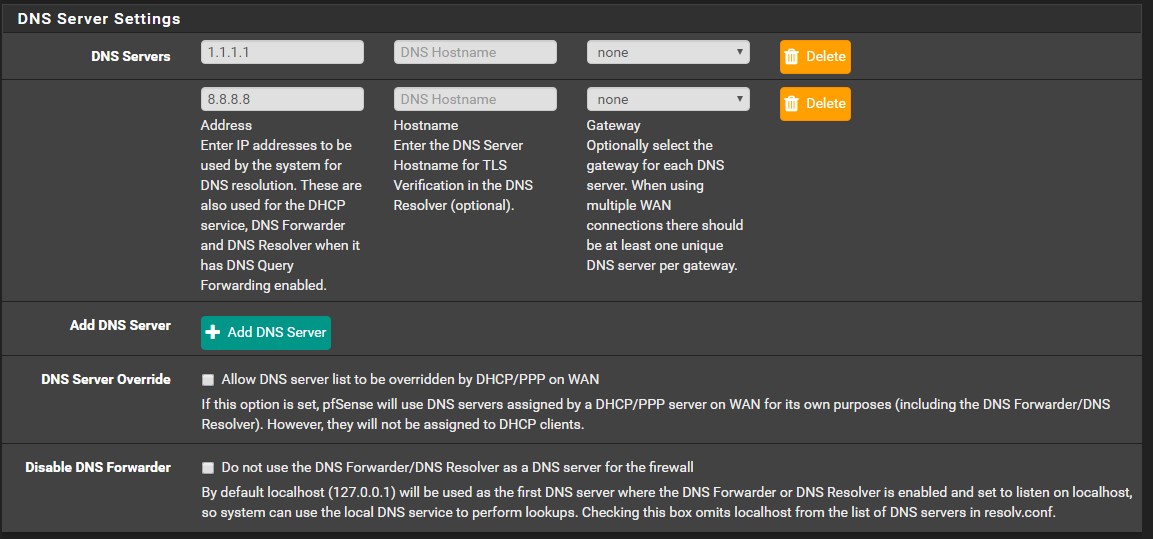This screenshot has width=1153, height=539.
Task: Click the 'Do not use the DNS Forwarder' label
Action: (x=457, y=467)
